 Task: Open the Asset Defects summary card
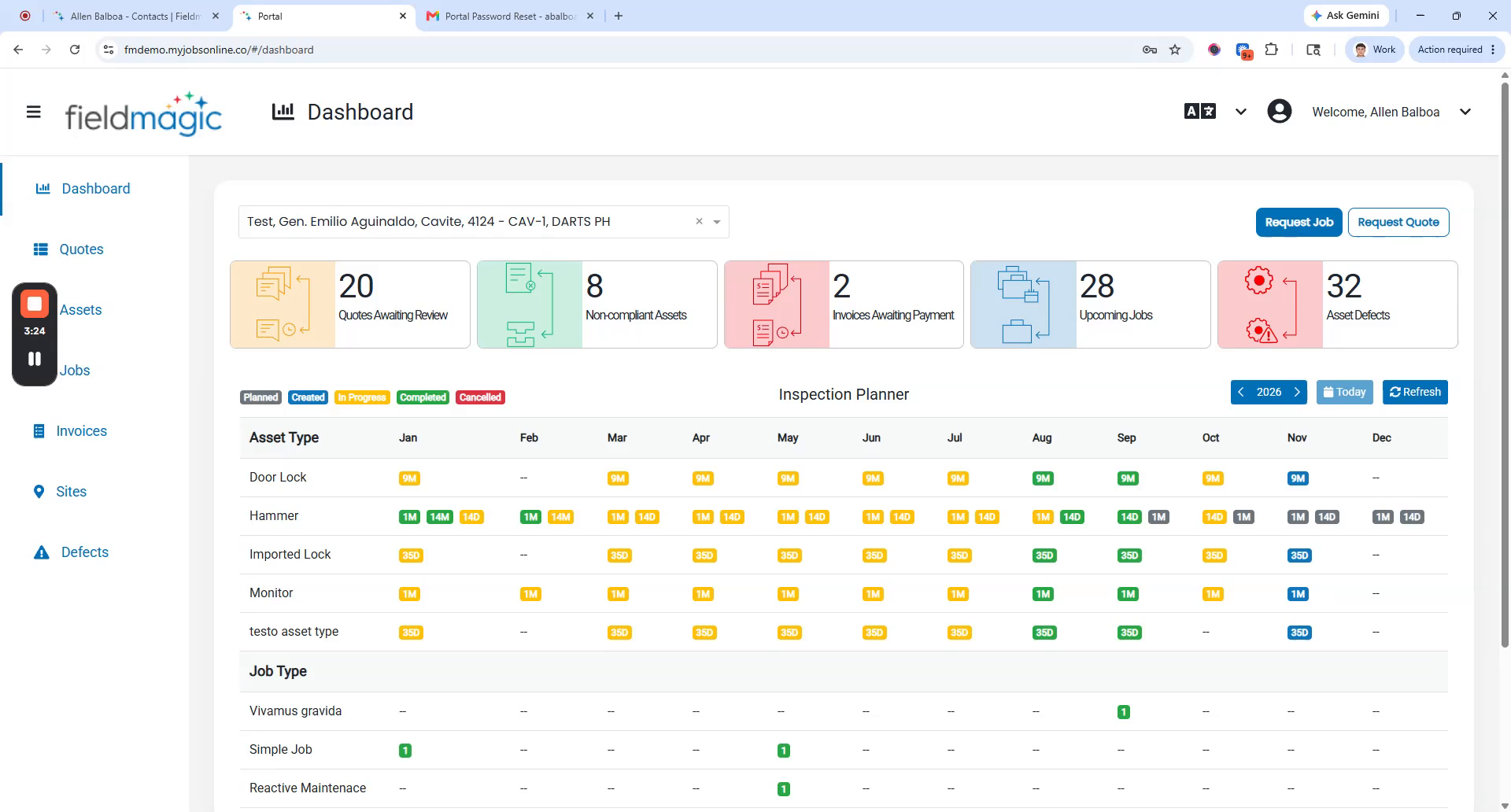(x=1337, y=304)
